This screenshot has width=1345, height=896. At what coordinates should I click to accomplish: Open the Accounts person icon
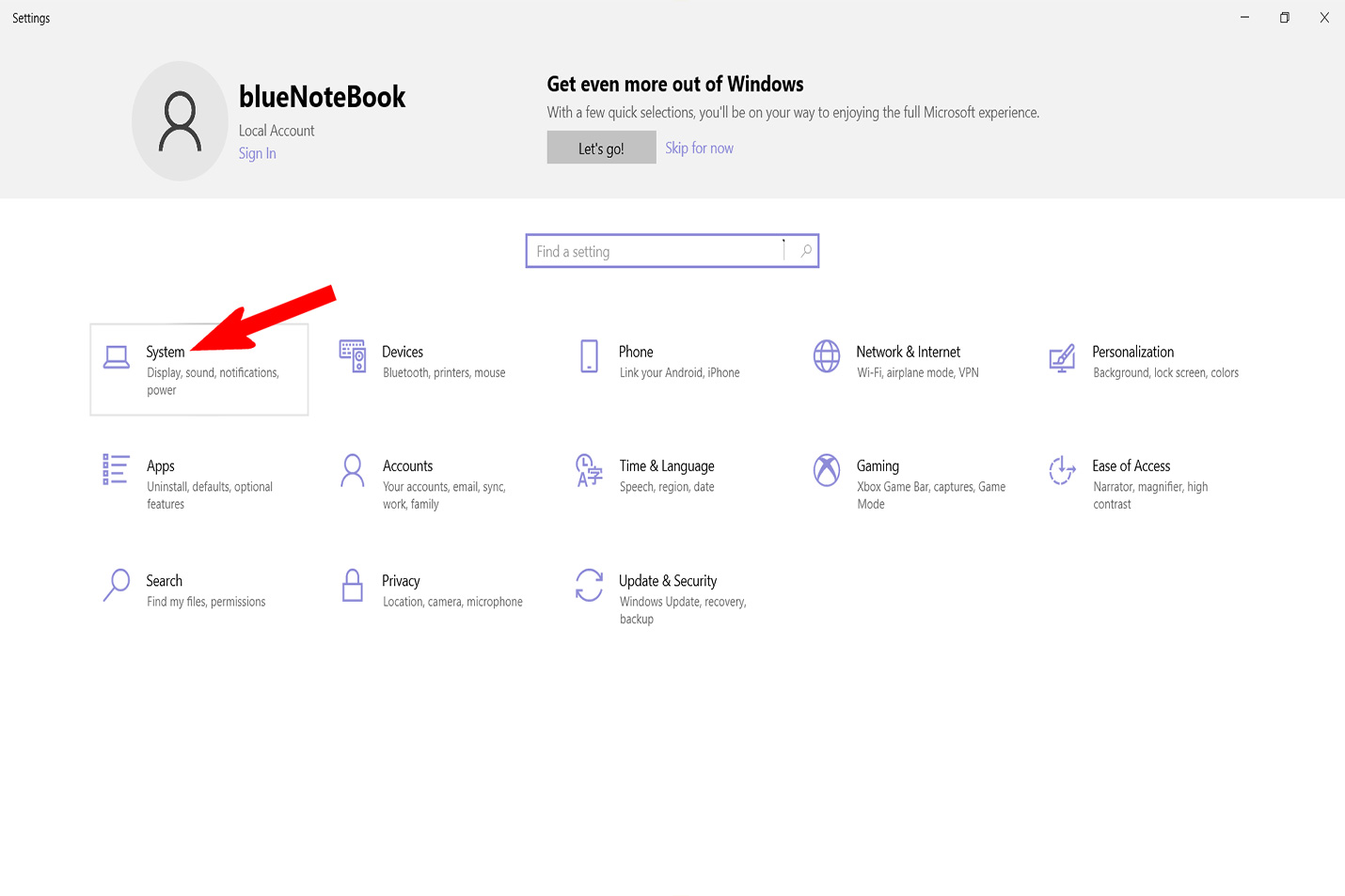(x=353, y=470)
